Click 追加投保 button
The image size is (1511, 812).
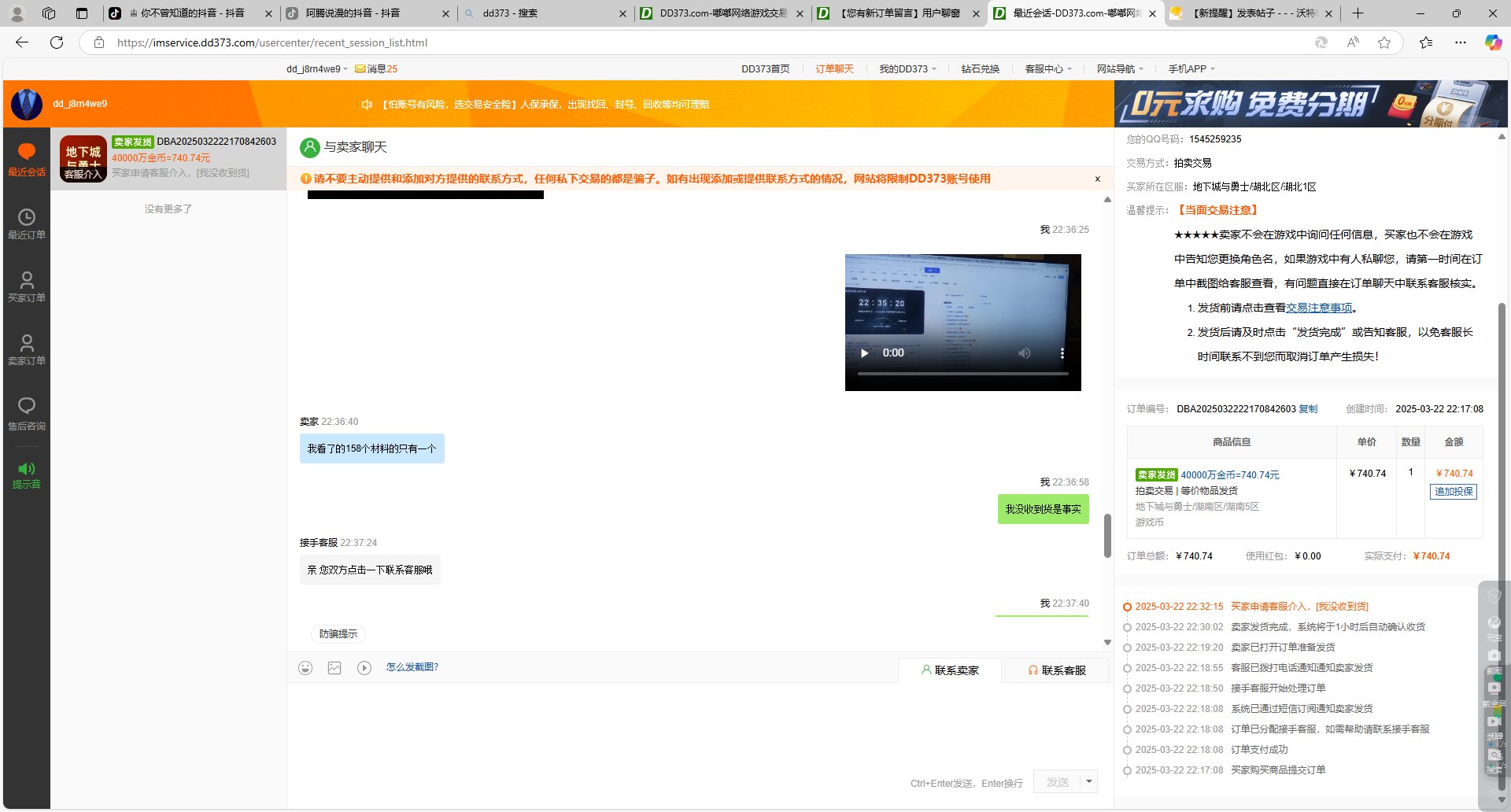[x=1454, y=492]
